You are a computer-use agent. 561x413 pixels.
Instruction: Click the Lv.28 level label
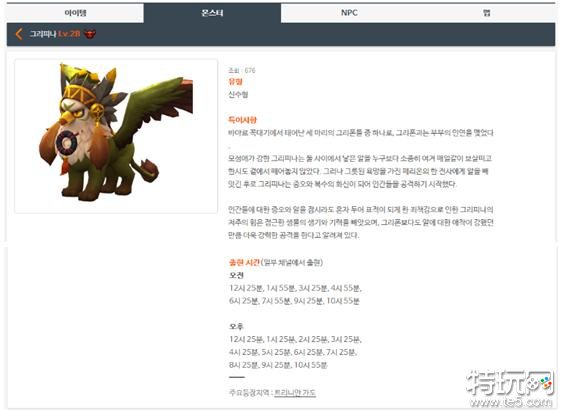[x=69, y=34]
